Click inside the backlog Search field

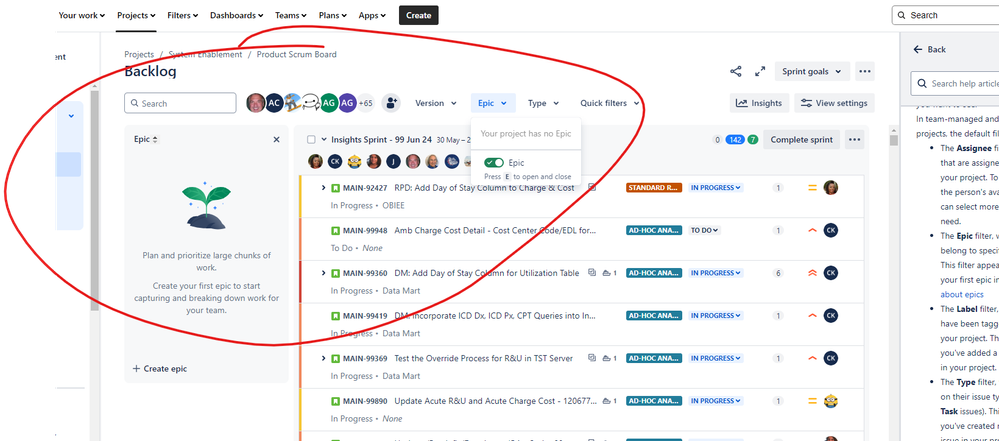tap(180, 103)
